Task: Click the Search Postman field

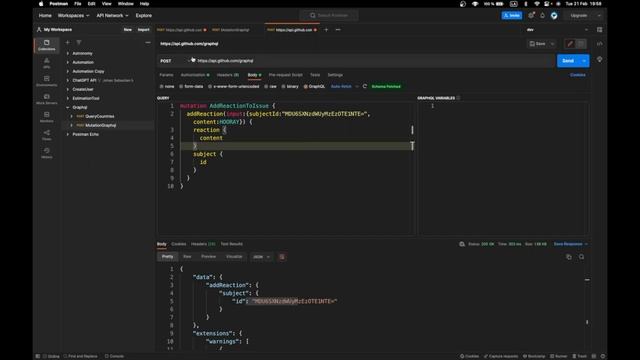Action: [329, 16]
